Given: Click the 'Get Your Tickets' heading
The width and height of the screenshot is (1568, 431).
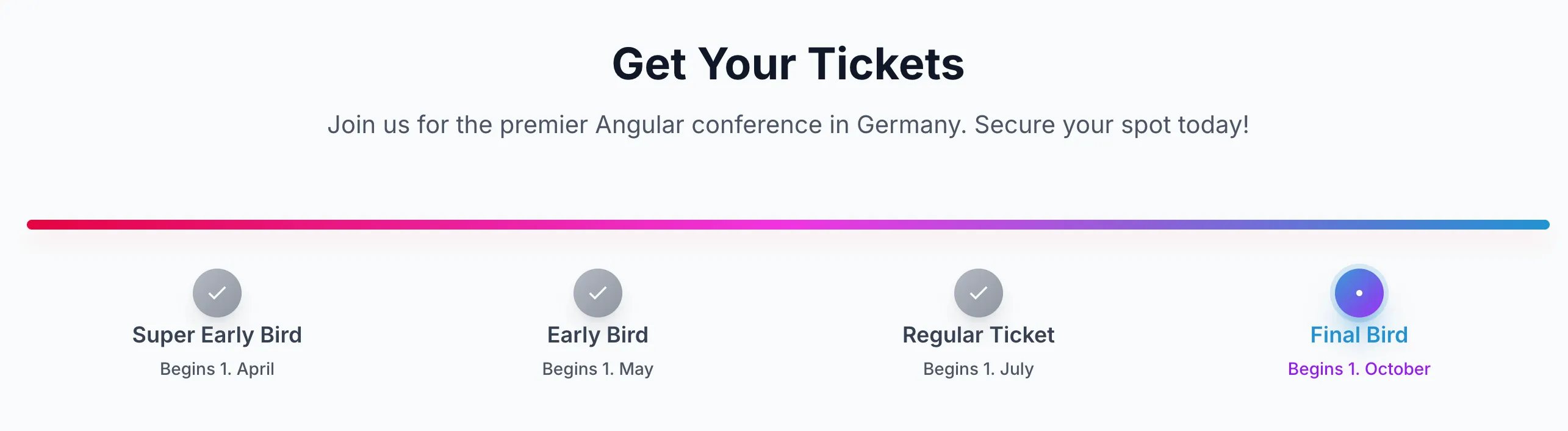Looking at the screenshot, I should [788, 64].
